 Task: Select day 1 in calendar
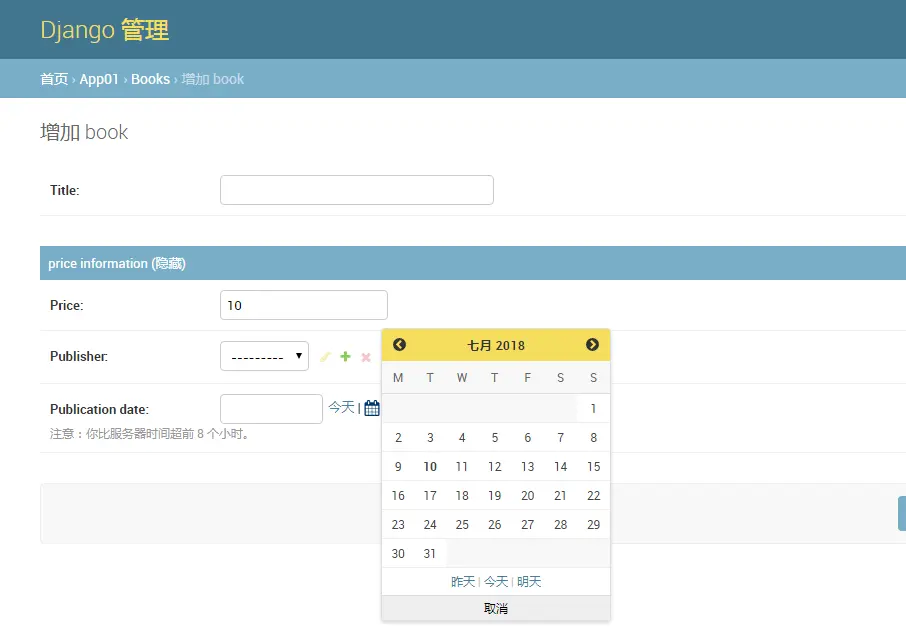[x=593, y=408]
